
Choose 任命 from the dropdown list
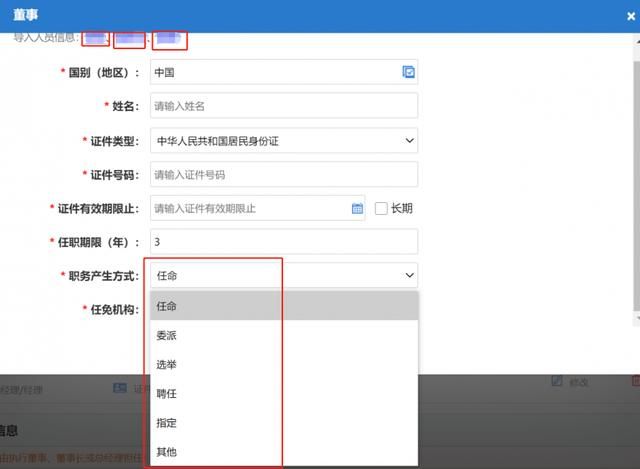point(283,306)
